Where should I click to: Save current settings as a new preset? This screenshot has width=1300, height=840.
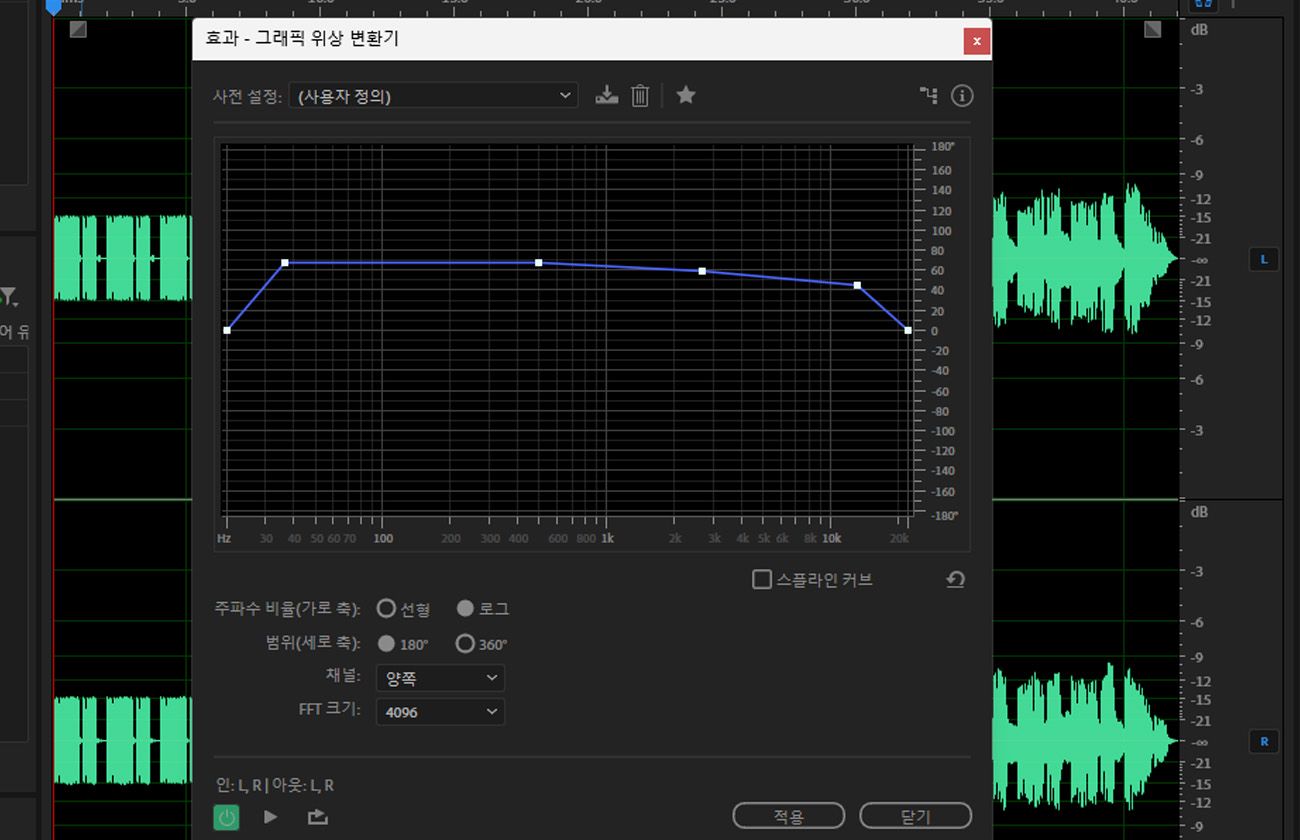click(x=606, y=95)
